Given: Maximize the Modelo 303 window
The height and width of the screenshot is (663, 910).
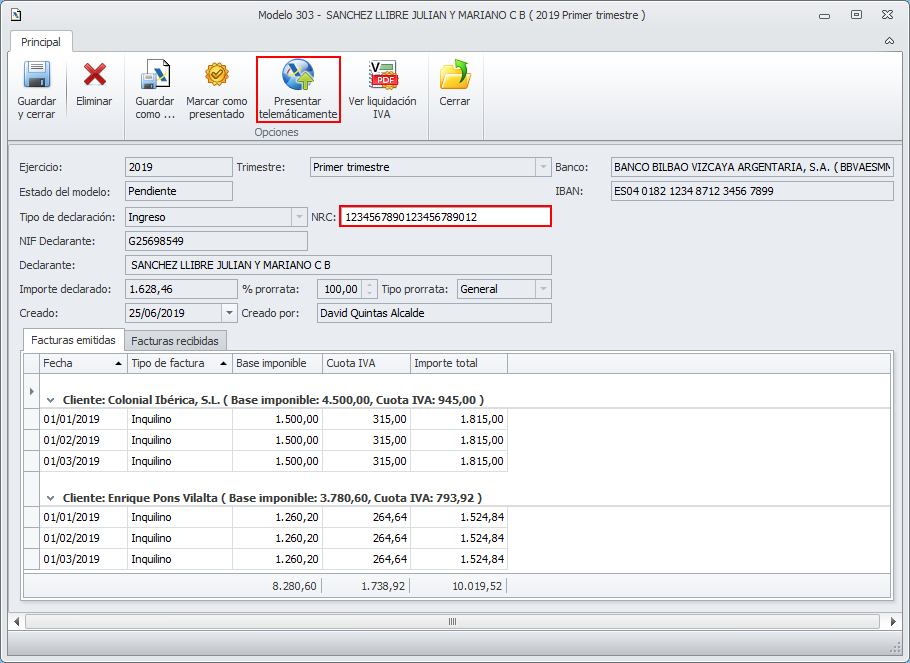Looking at the screenshot, I should click(856, 15).
